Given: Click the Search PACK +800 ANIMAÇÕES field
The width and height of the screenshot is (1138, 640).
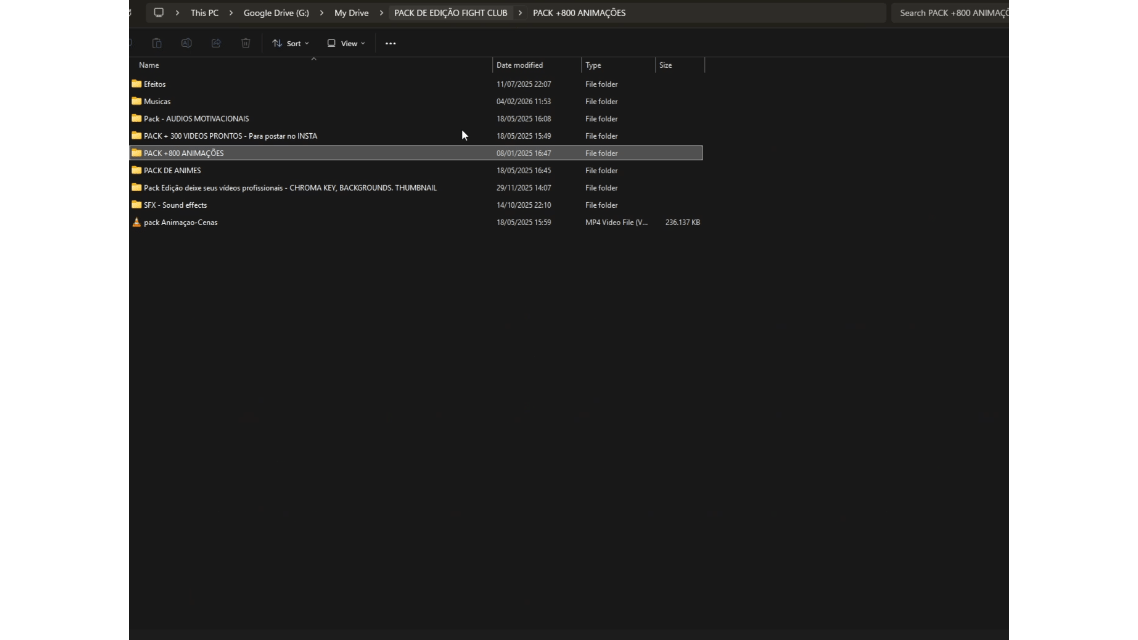Looking at the screenshot, I should coord(952,13).
